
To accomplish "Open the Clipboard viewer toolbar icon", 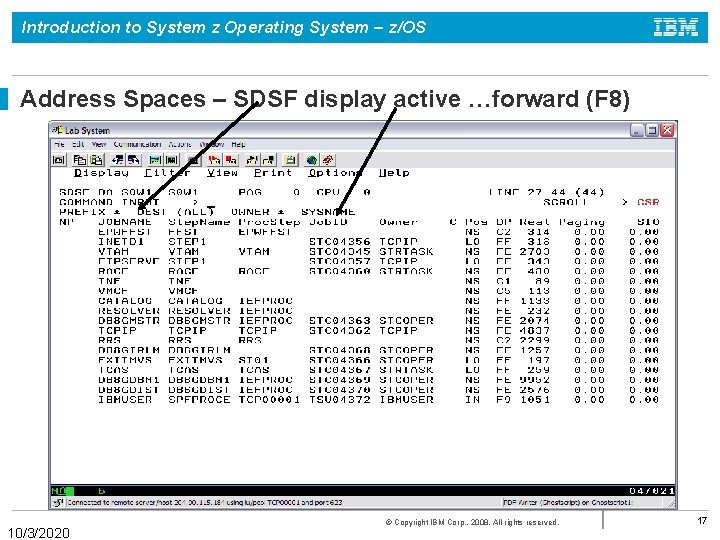I will pyautogui.click(x=290, y=160).
